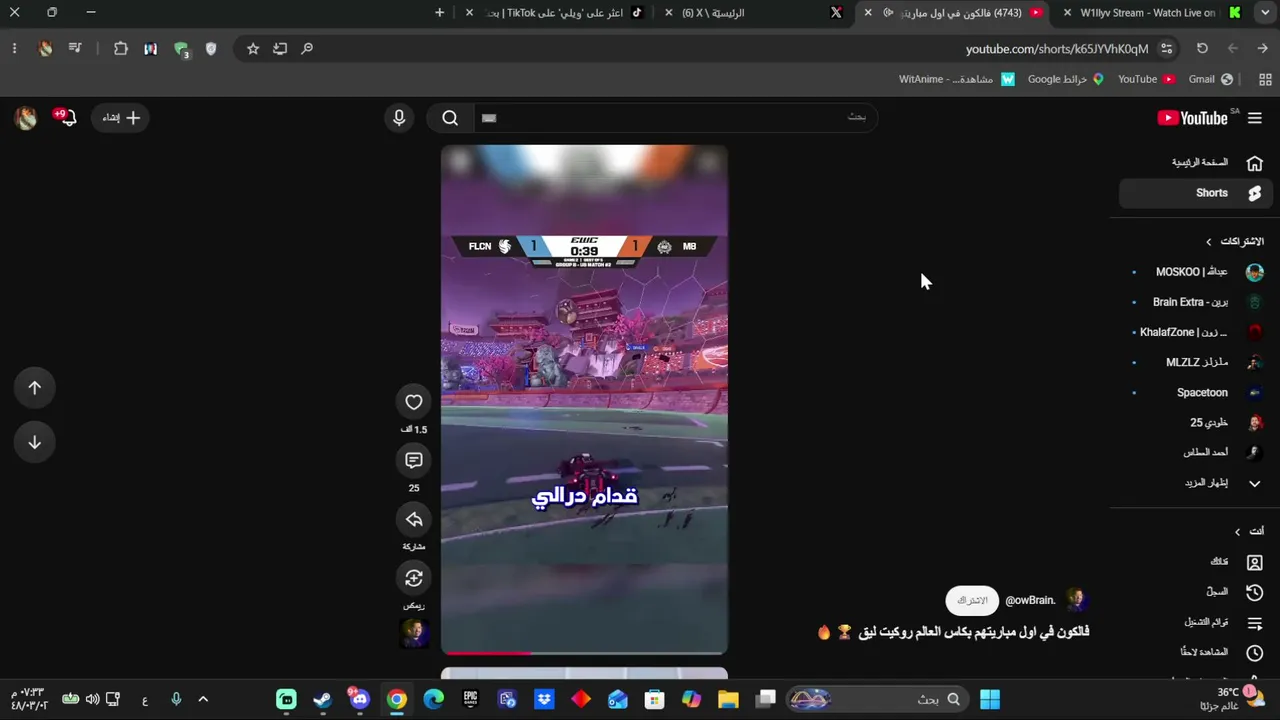Image resolution: width=1280 pixels, height=720 pixels.
Task: Open Chrome profile avatar
Action: click(x=45, y=48)
